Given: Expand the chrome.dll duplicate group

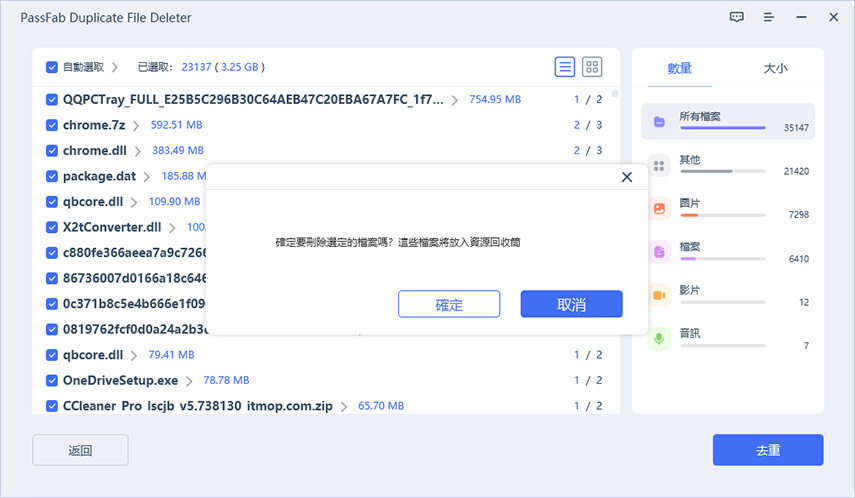Looking at the screenshot, I should coord(137,151).
